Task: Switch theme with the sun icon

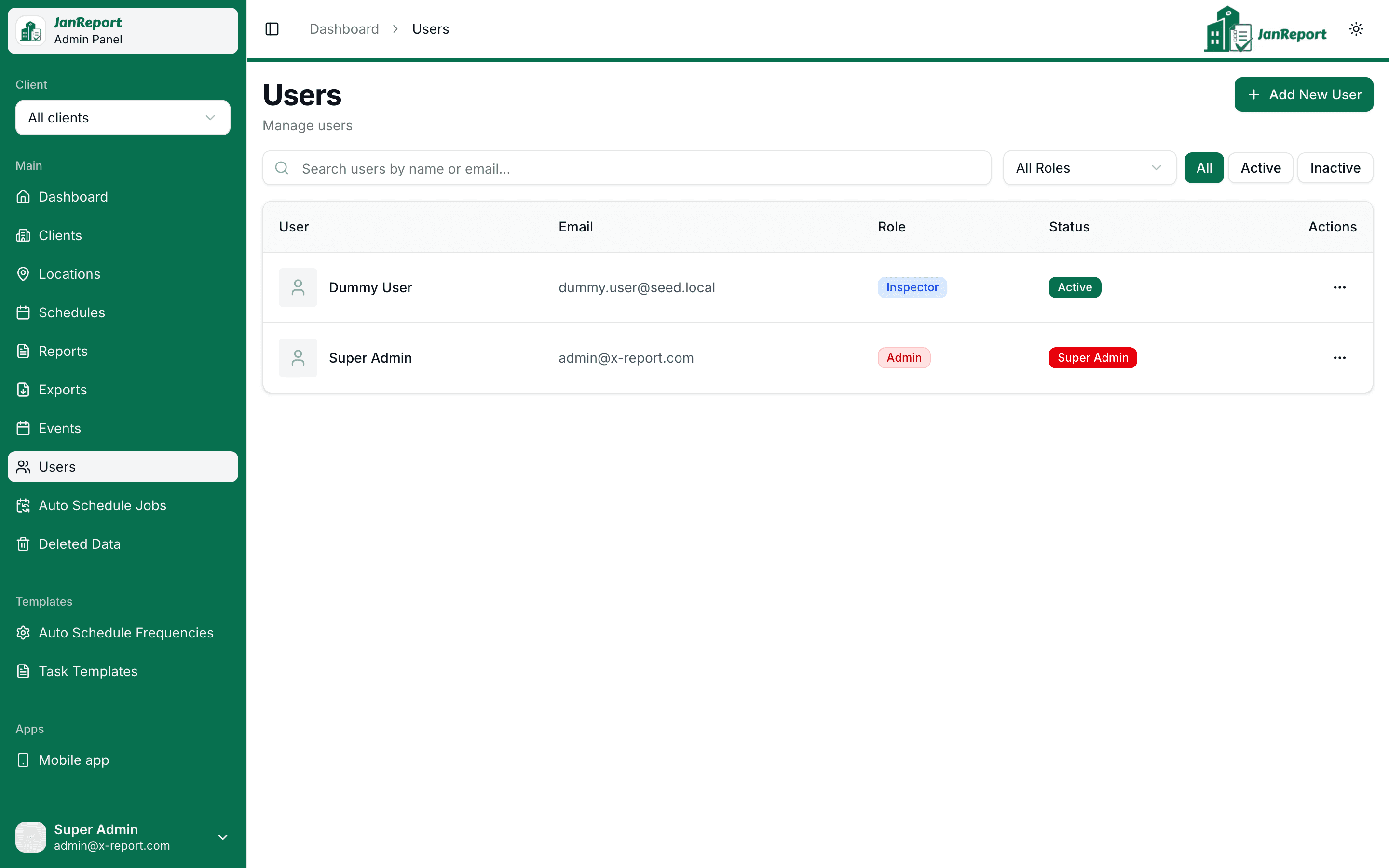Action: pos(1356,29)
